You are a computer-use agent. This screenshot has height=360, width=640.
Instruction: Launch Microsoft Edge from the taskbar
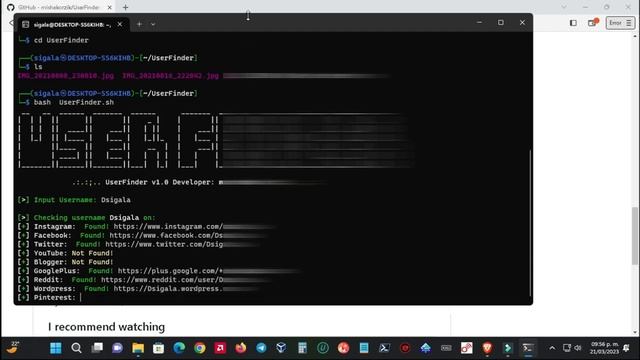coord(179,348)
